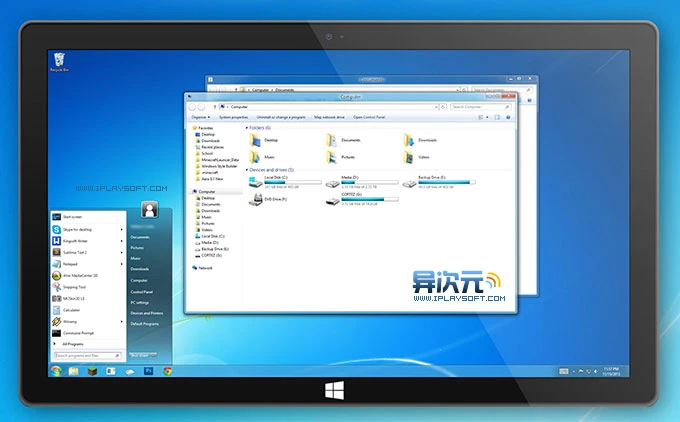Click the Search Computer input field

481,107
